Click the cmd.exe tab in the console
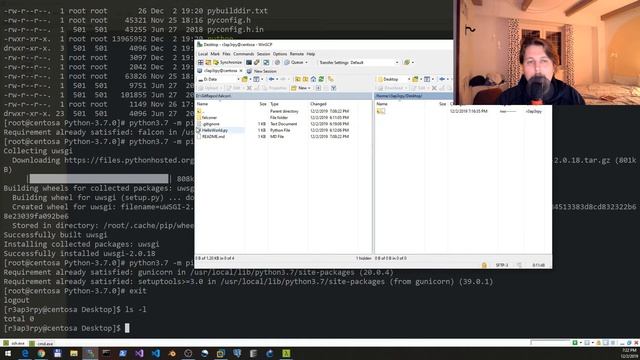640x360 pixels. [x=42, y=343]
